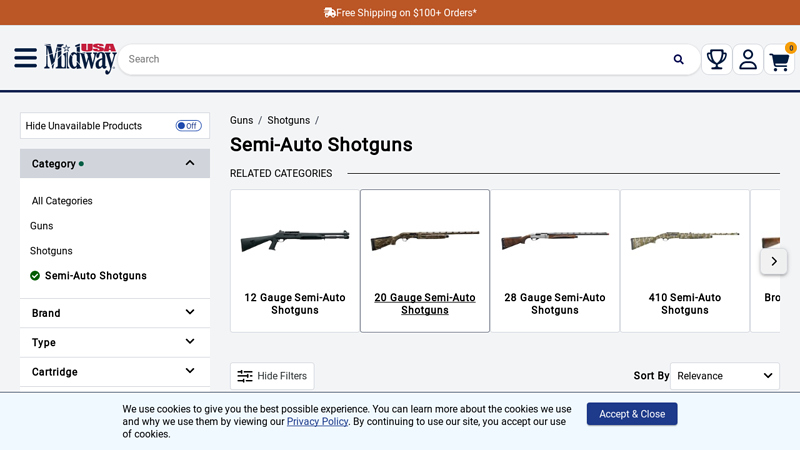The width and height of the screenshot is (800, 450).
Task: Click the 12 Gauge Semi-Auto Shotguns label
Action: tap(295, 304)
